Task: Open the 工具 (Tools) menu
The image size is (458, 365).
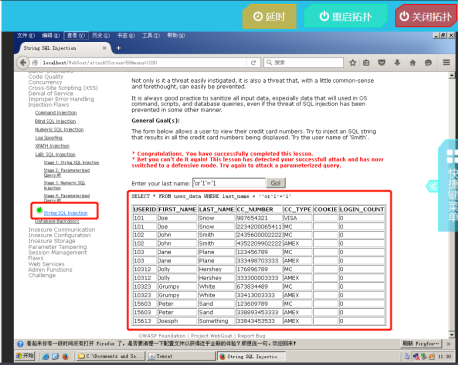Action: (151, 35)
